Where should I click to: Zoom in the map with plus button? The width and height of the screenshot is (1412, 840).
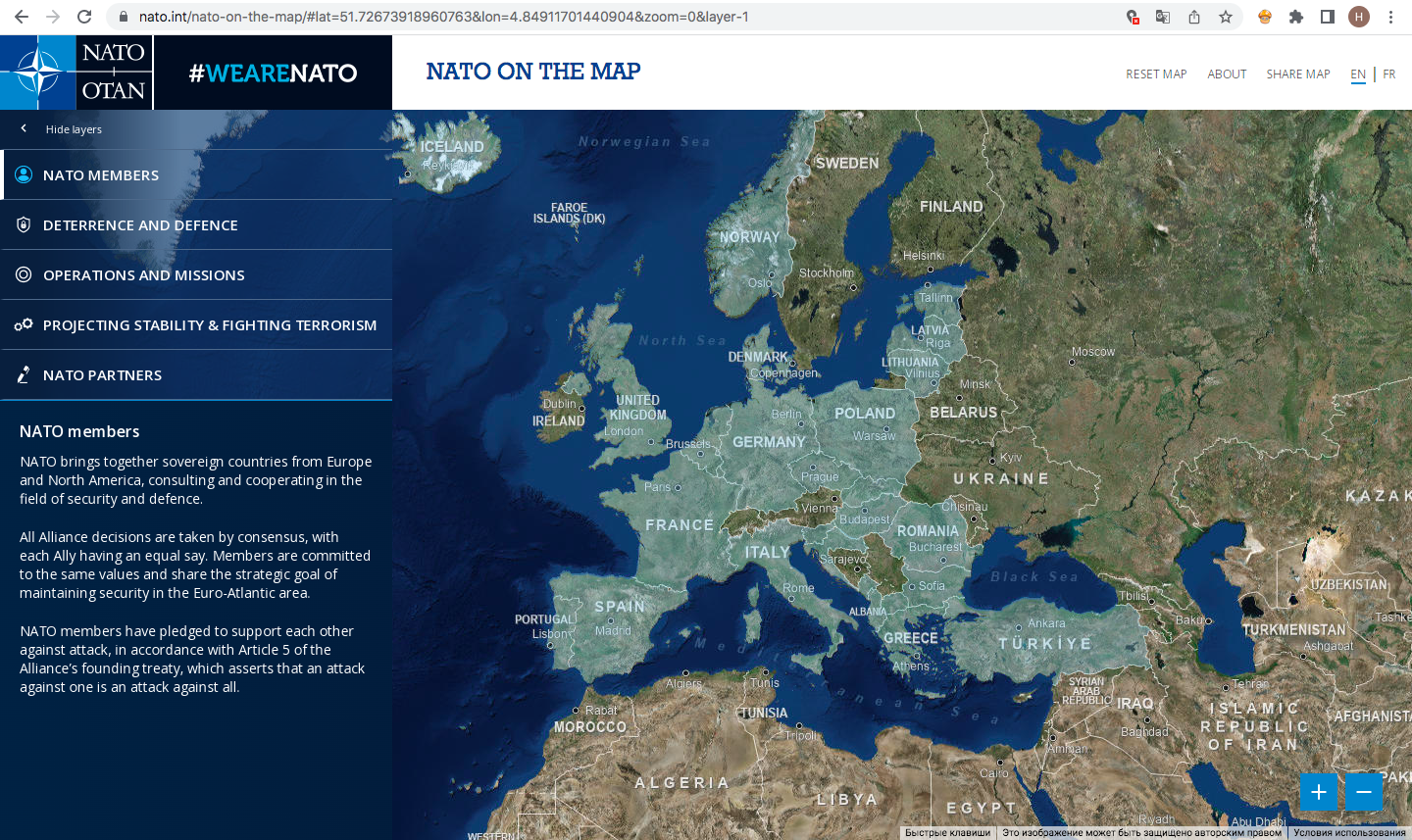[1319, 792]
